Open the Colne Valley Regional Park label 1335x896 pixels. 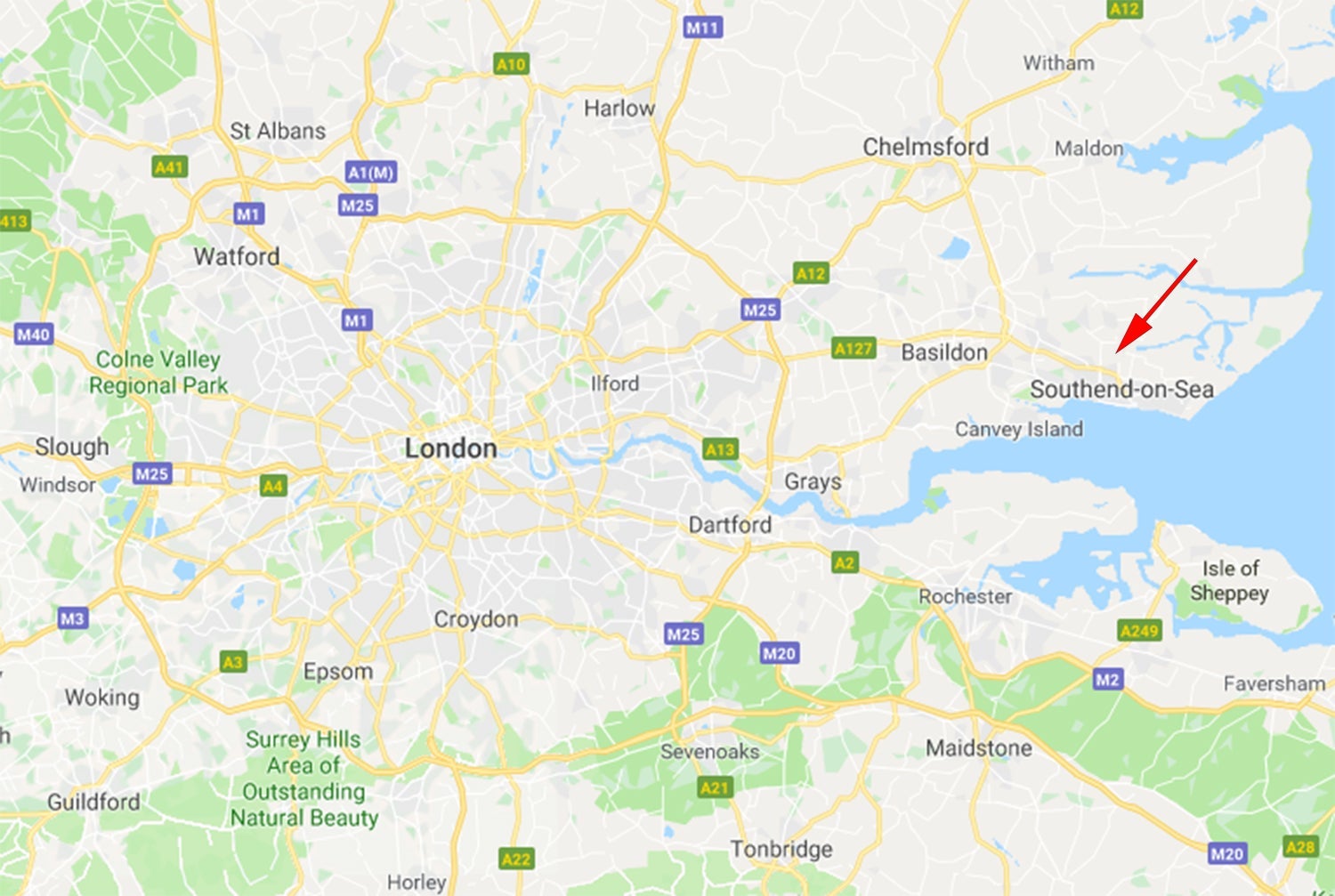(x=158, y=372)
